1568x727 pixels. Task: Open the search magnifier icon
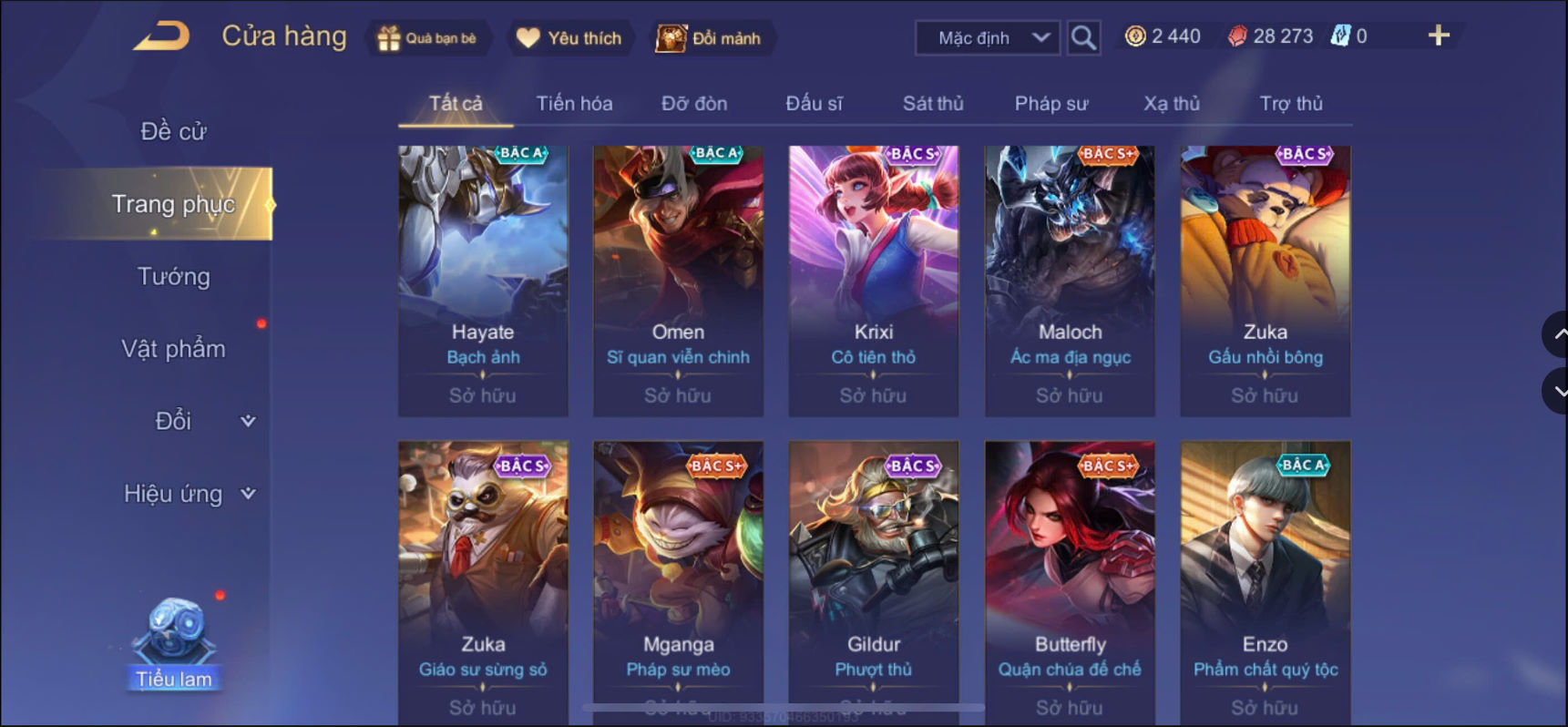[x=1083, y=38]
